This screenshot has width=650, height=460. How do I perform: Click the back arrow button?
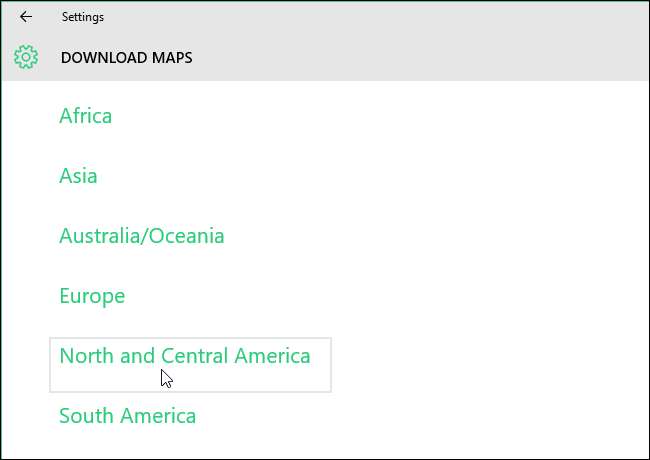tap(26, 17)
